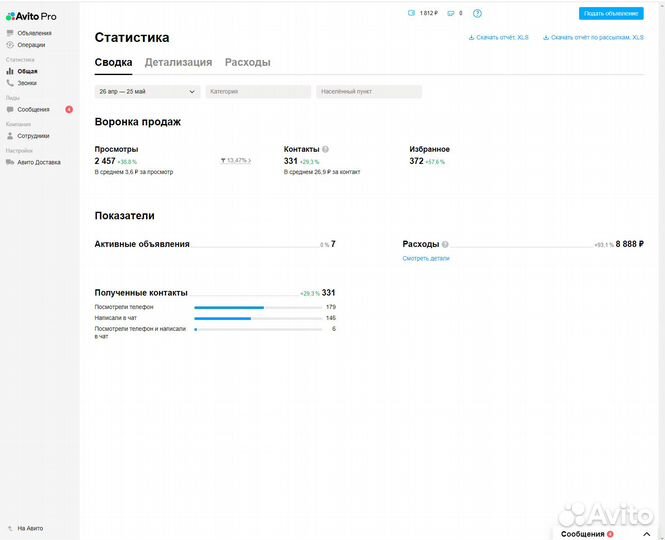Click the wallet balance amount 1 812 ₽
Screen dimensions: 665x540
pos(429,13)
